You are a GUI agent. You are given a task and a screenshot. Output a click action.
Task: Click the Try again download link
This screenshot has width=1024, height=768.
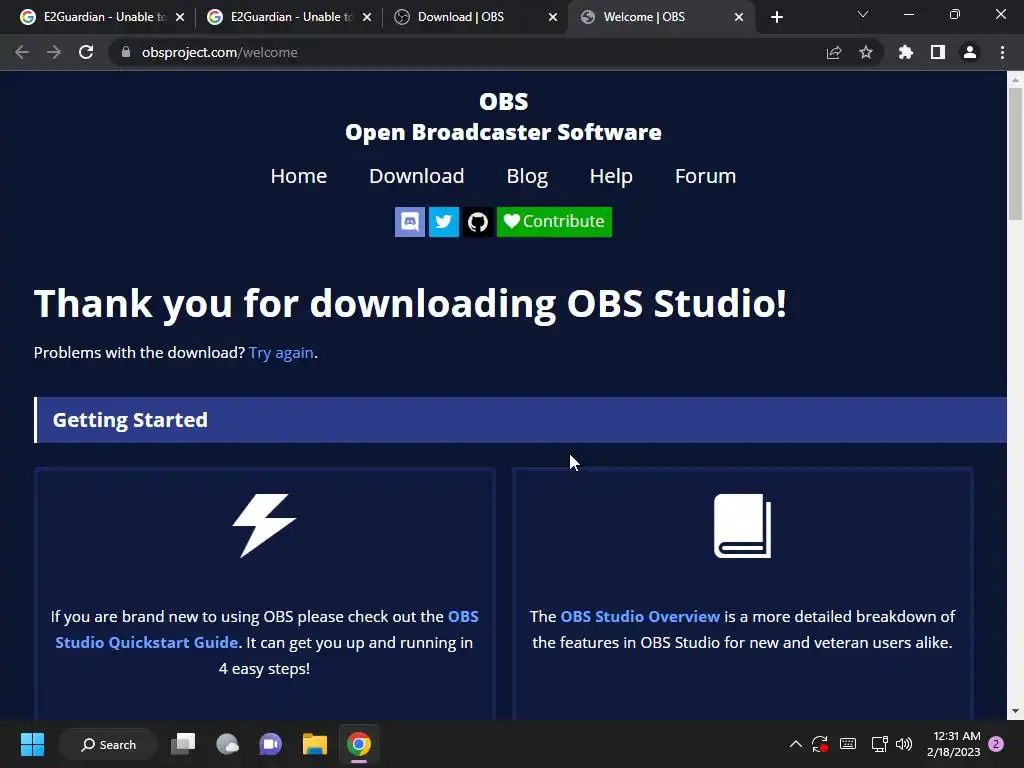click(281, 353)
